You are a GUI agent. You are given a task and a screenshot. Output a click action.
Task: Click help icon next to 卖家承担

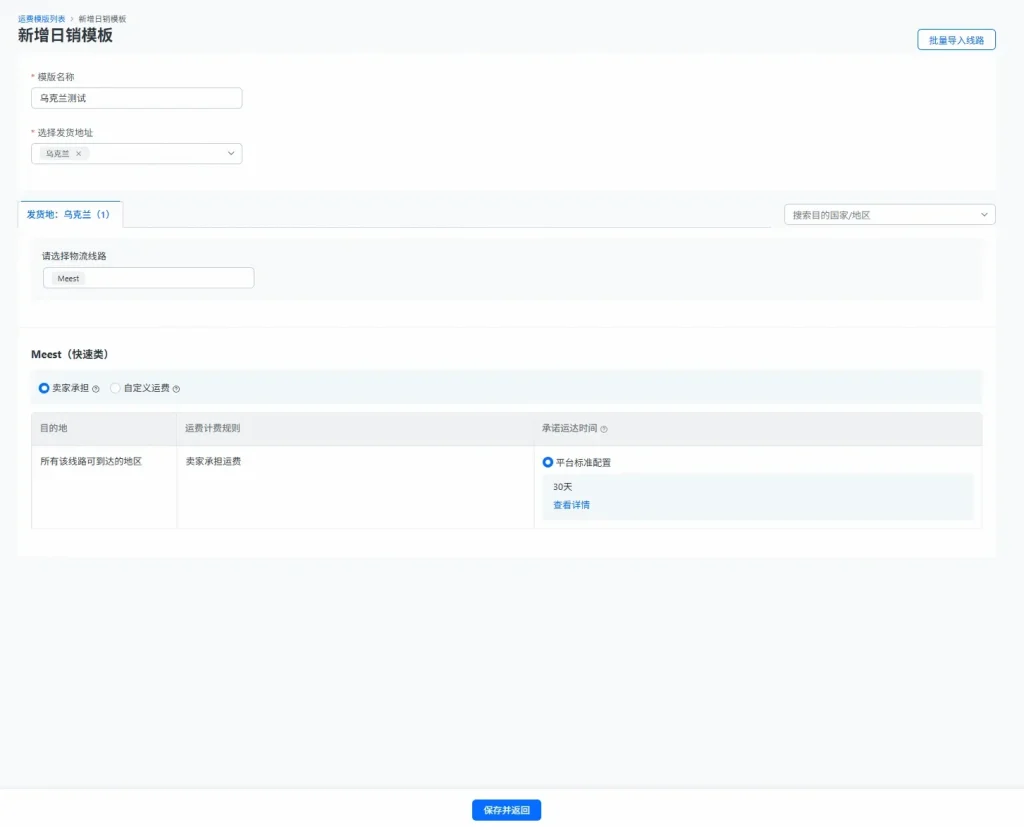click(96, 389)
